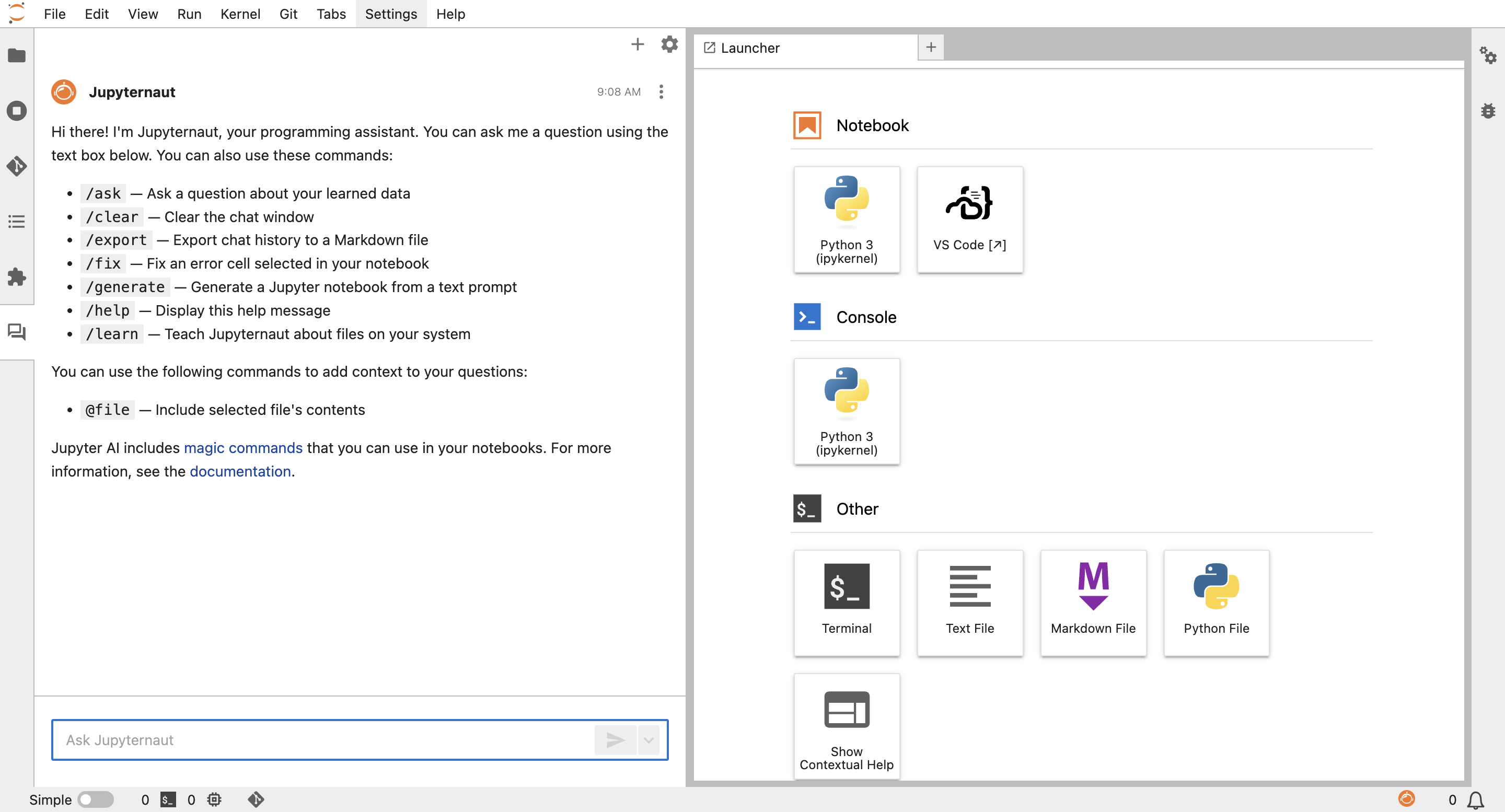The image size is (1505, 812).
Task: Launch Python 3 console card
Action: click(x=847, y=411)
